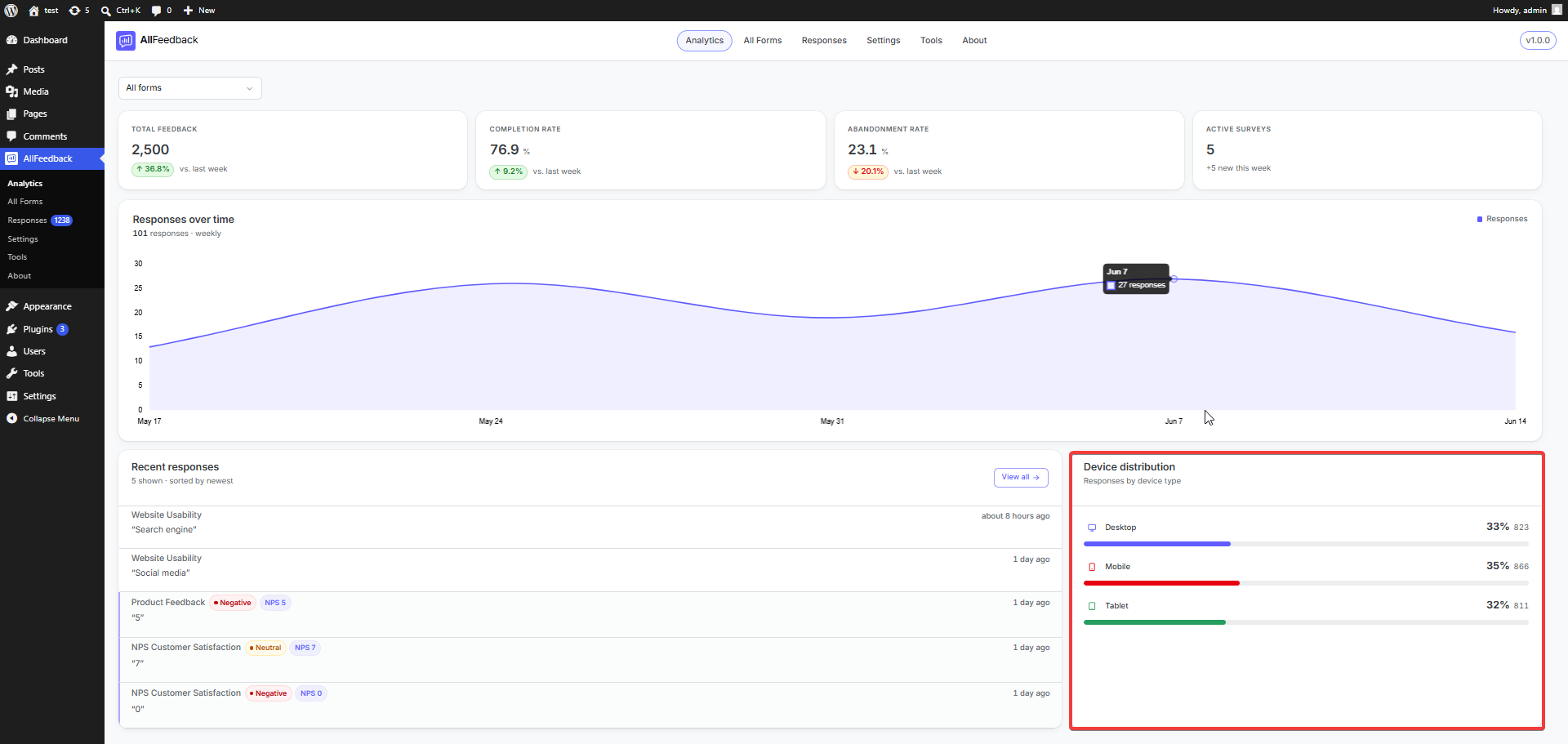Click the NPS 5 badge
This screenshot has height=744, width=1568.
tap(275, 603)
